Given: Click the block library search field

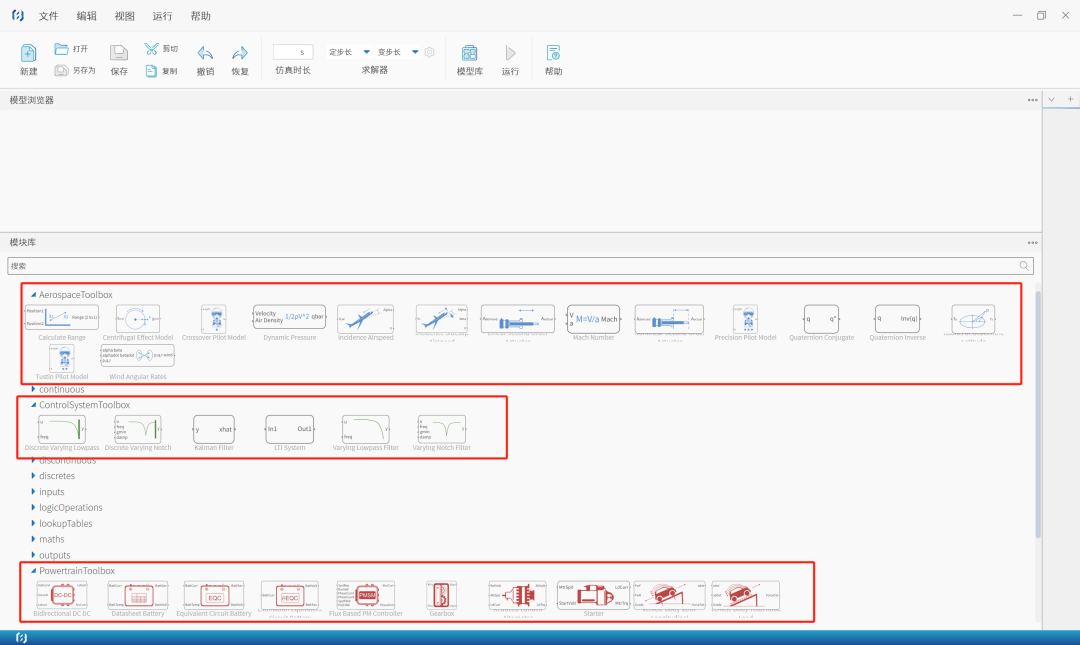Looking at the screenshot, I should 510,266.
